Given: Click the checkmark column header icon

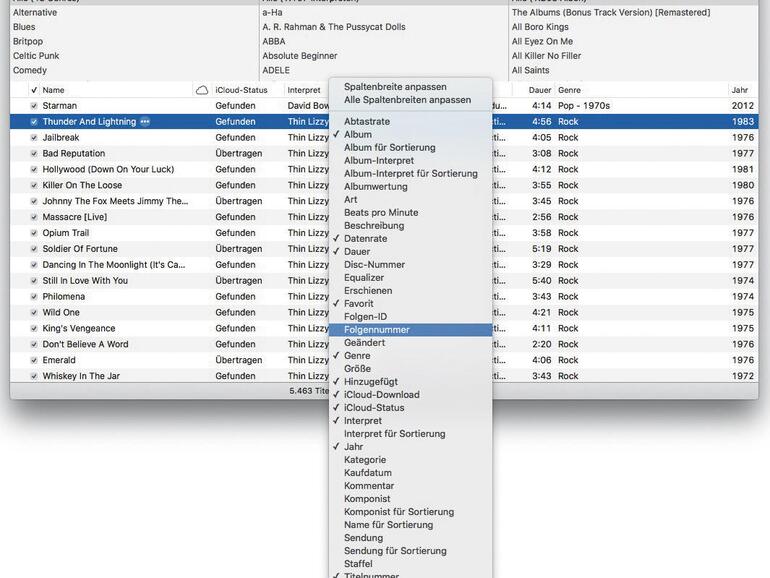Looking at the screenshot, I should 34,90.
